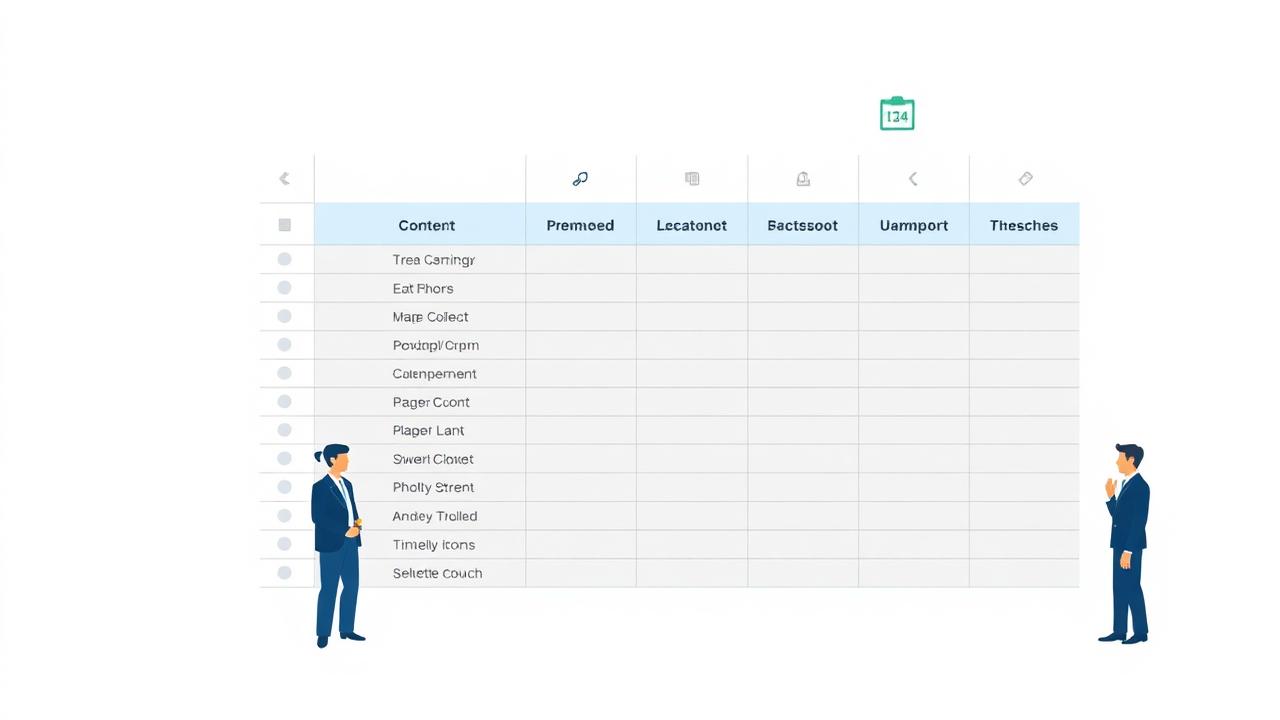The image size is (1280, 720).
Task: Click the link icon above Premoed column
Action: (x=580, y=178)
